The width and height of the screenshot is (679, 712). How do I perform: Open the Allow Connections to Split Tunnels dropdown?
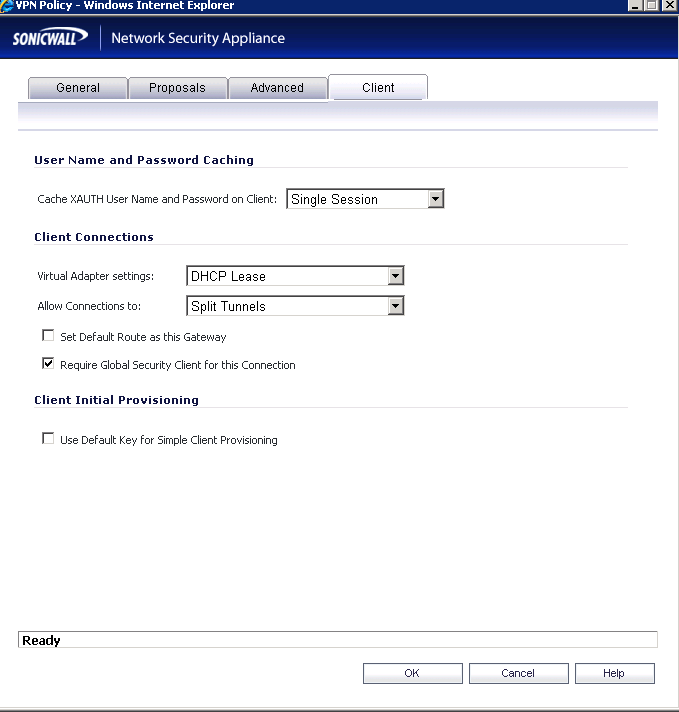[295, 306]
